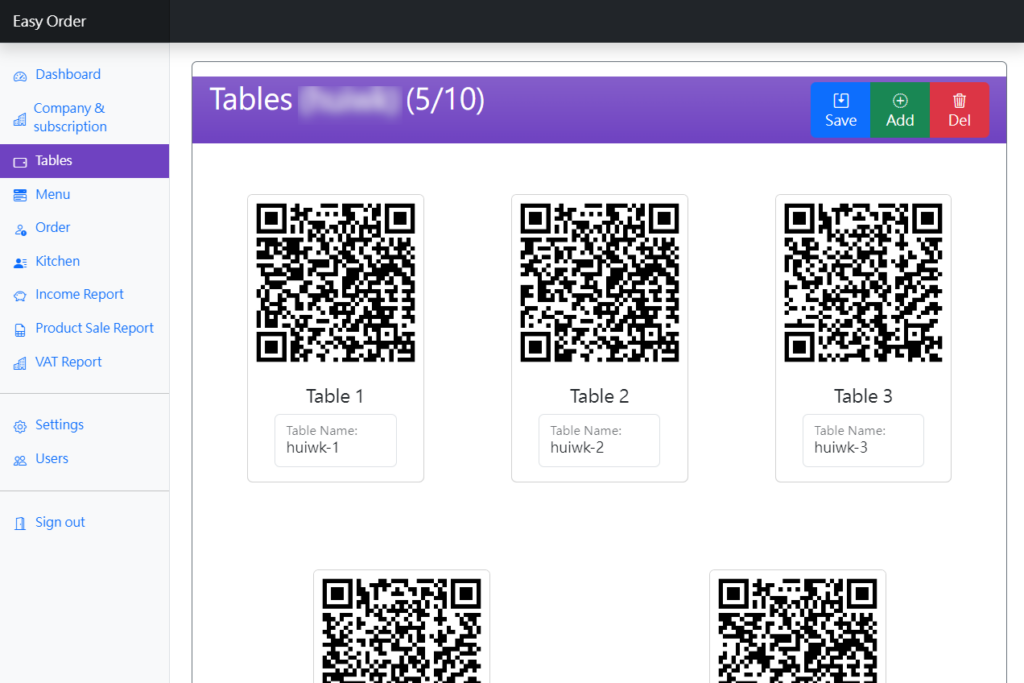The height and width of the screenshot is (683, 1024).
Task: Click the Order person icon
Action: coord(20,229)
